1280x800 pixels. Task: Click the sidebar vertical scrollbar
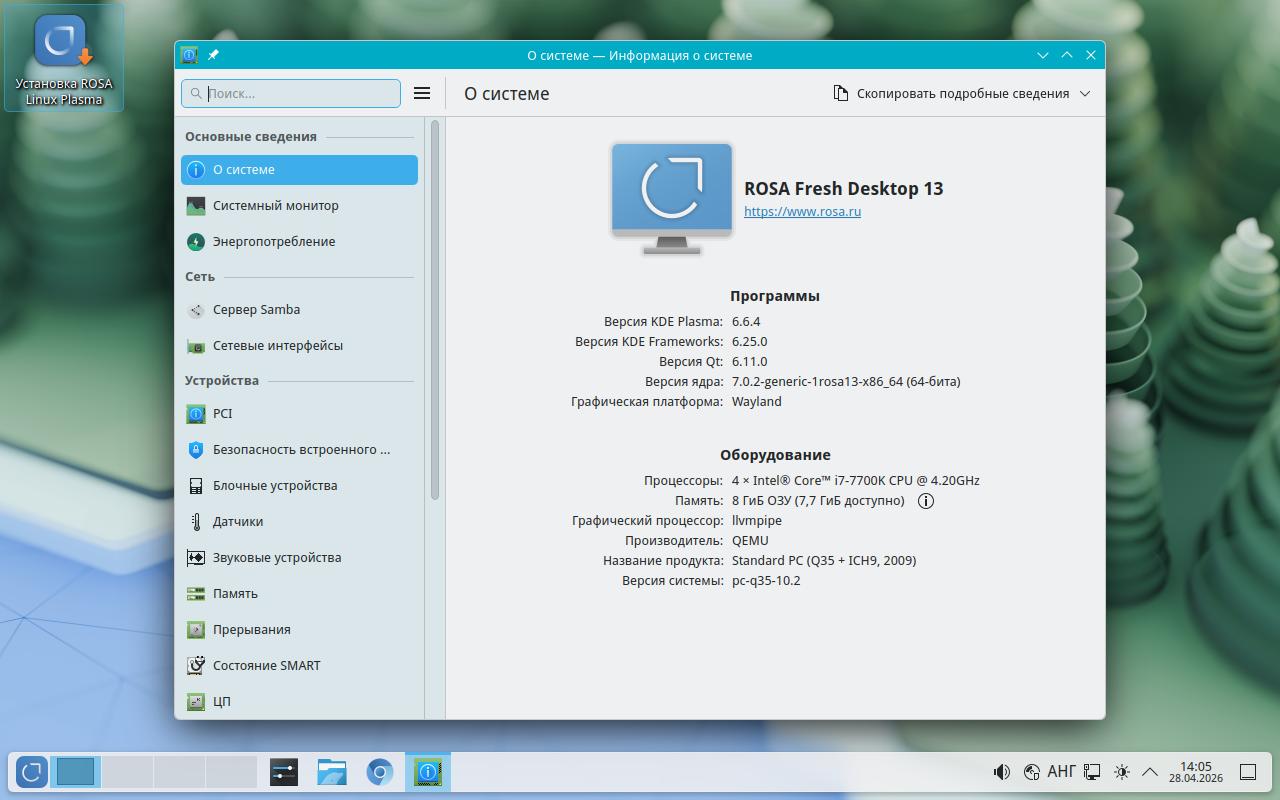tap(435, 310)
